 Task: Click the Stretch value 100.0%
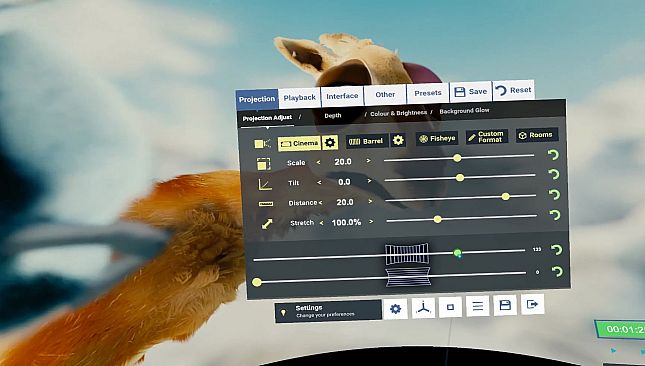pos(346,222)
